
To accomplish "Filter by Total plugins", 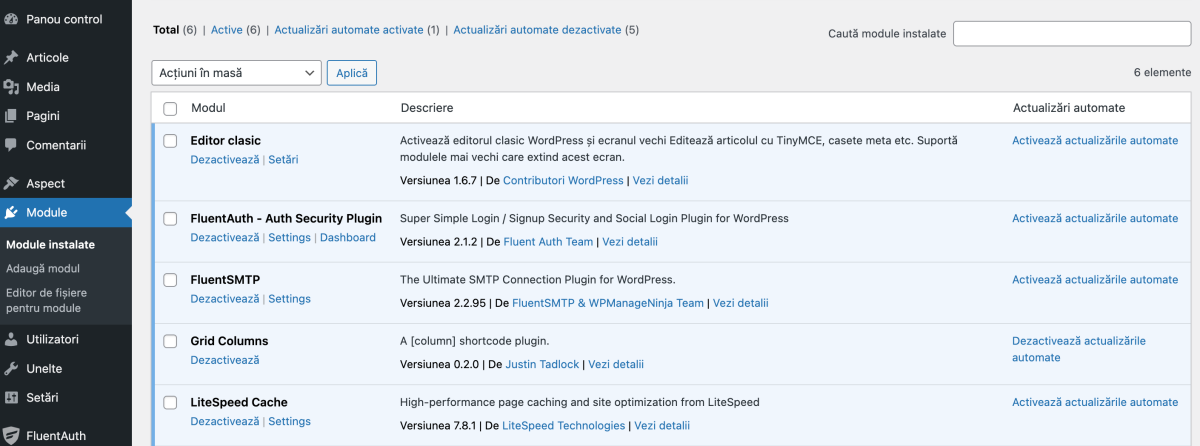I will coord(166,30).
